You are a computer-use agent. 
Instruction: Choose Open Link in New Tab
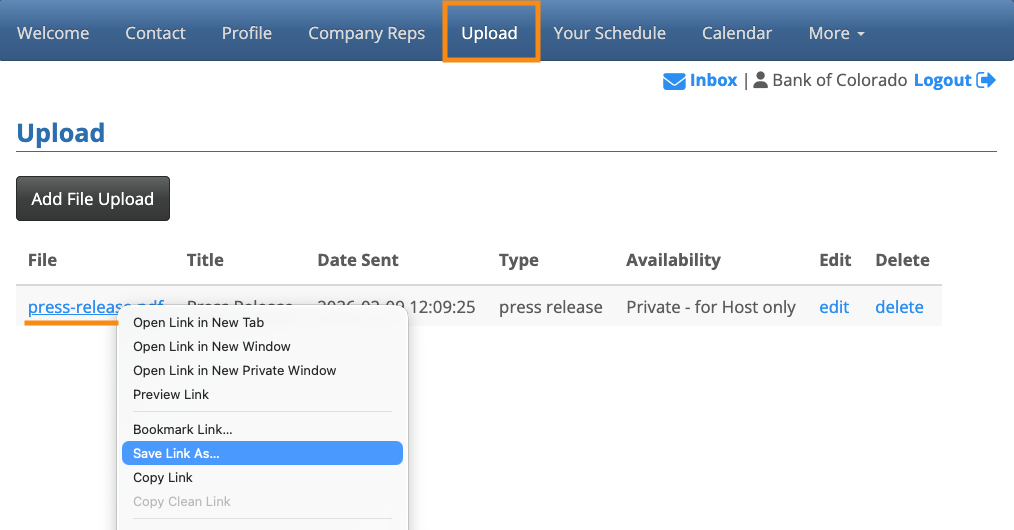point(198,323)
